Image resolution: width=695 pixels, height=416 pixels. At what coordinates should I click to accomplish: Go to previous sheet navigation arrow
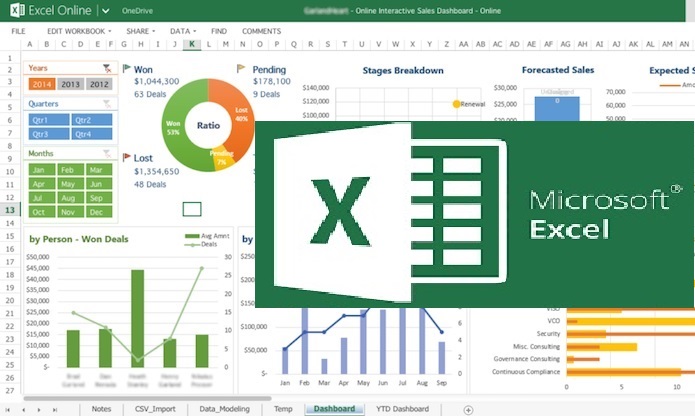click(23, 410)
